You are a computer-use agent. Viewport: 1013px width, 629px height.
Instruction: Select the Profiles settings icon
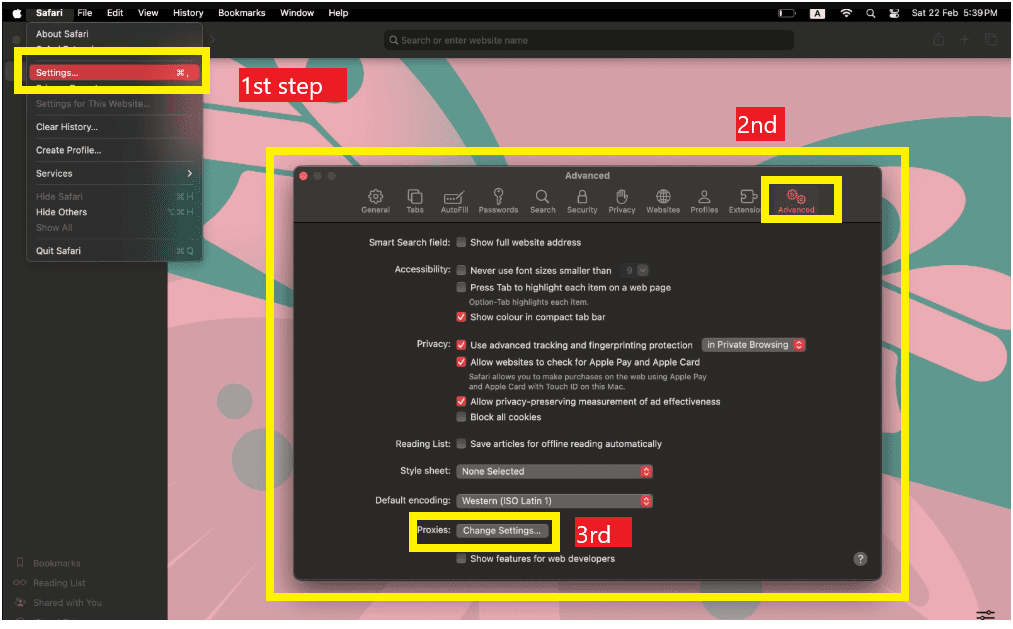[705, 200]
